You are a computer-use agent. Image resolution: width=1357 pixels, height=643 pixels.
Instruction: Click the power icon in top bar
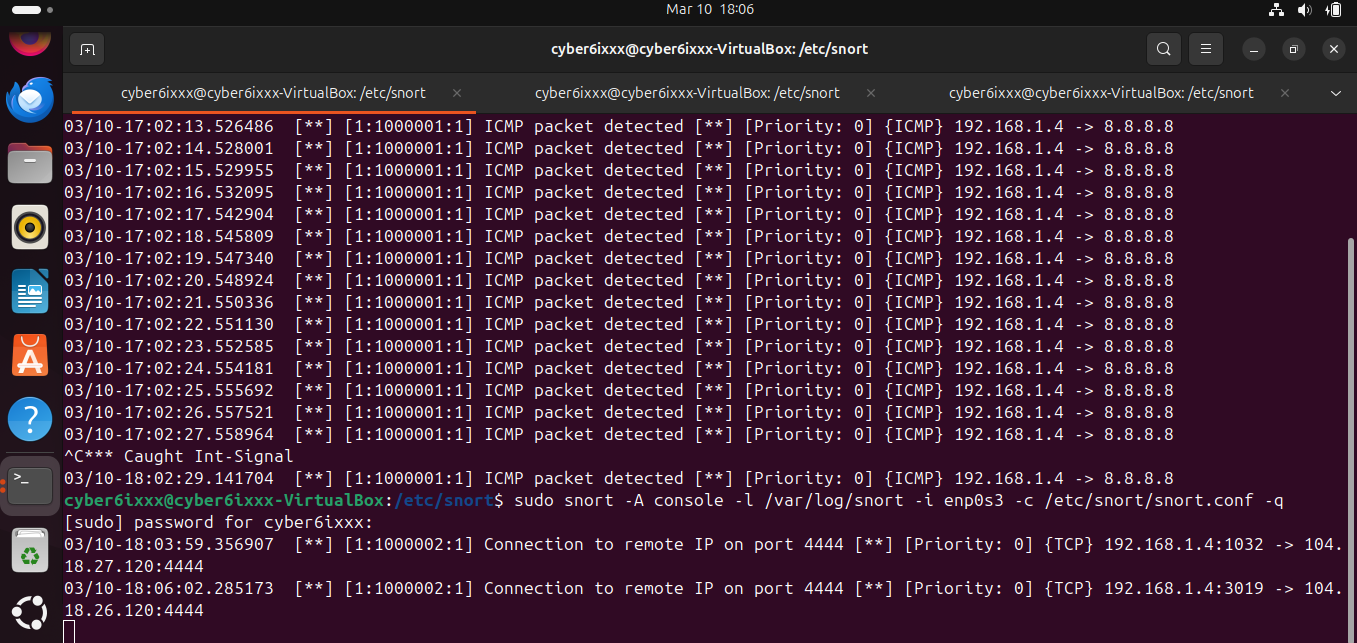coord(1332,9)
